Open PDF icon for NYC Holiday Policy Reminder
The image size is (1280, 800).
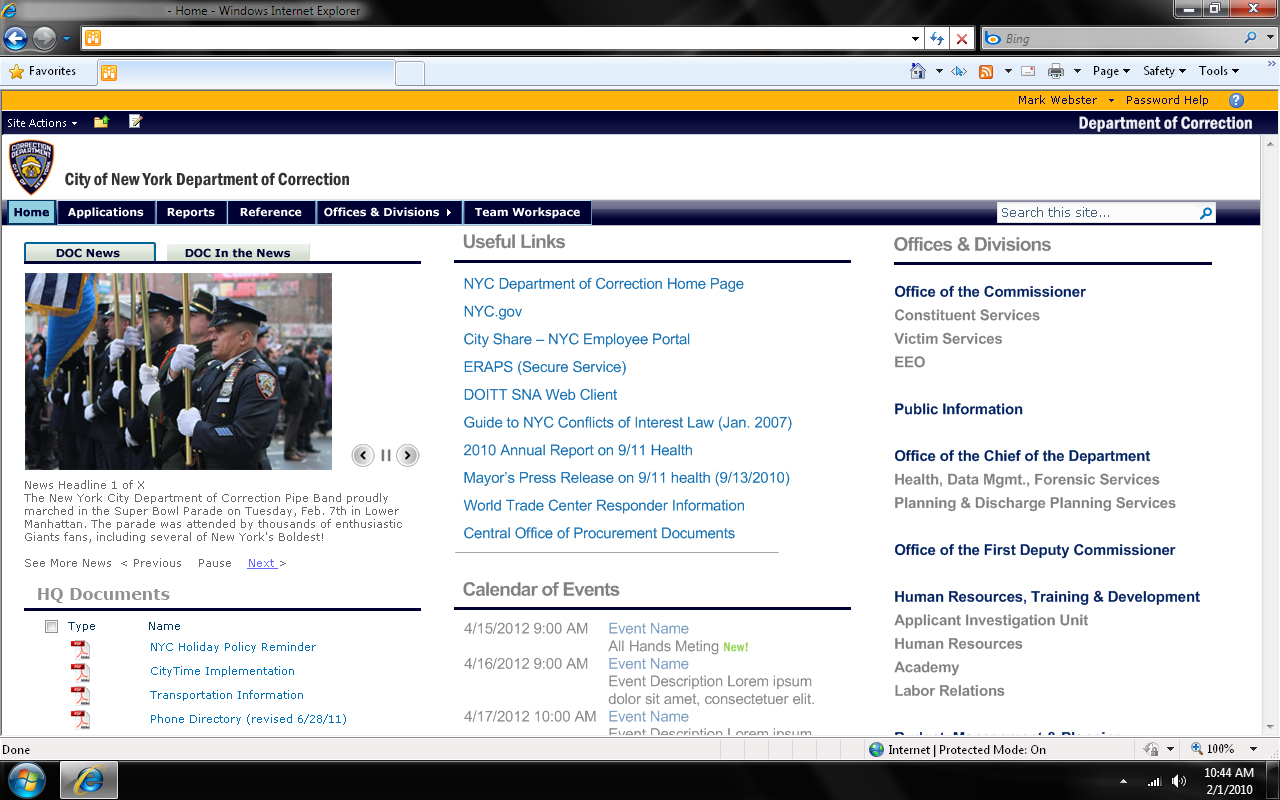[x=80, y=649]
